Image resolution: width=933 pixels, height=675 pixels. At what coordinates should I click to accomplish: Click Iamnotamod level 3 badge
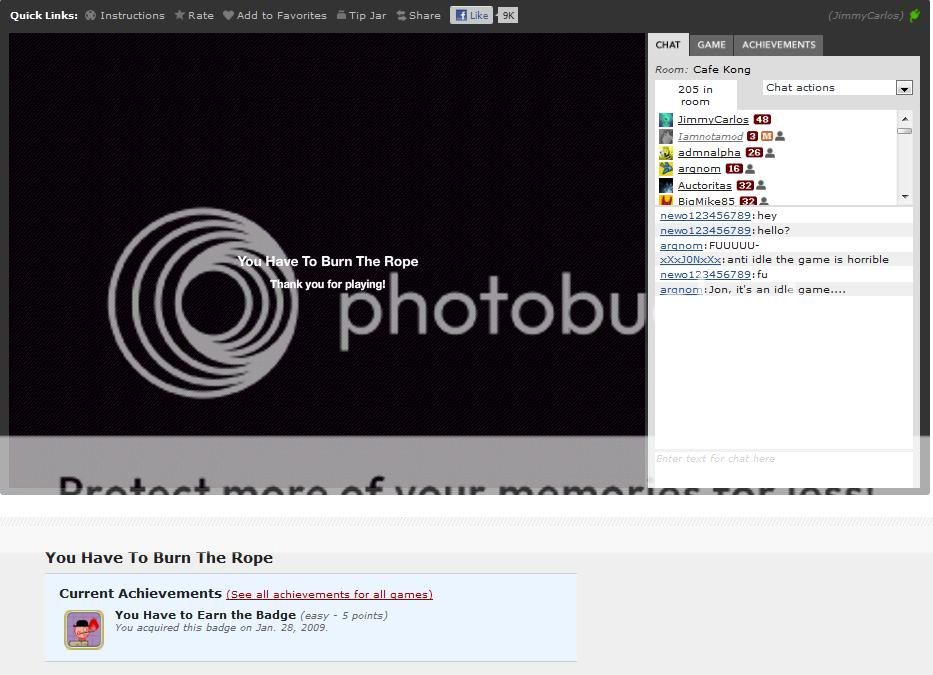752,136
